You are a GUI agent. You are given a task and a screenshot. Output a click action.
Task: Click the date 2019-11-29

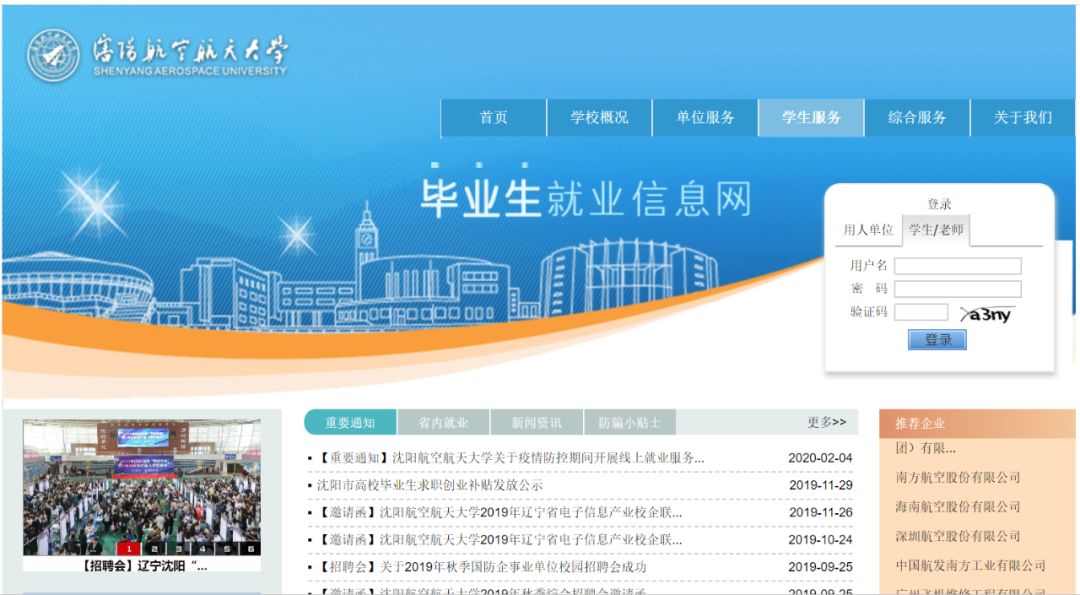point(820,486)
